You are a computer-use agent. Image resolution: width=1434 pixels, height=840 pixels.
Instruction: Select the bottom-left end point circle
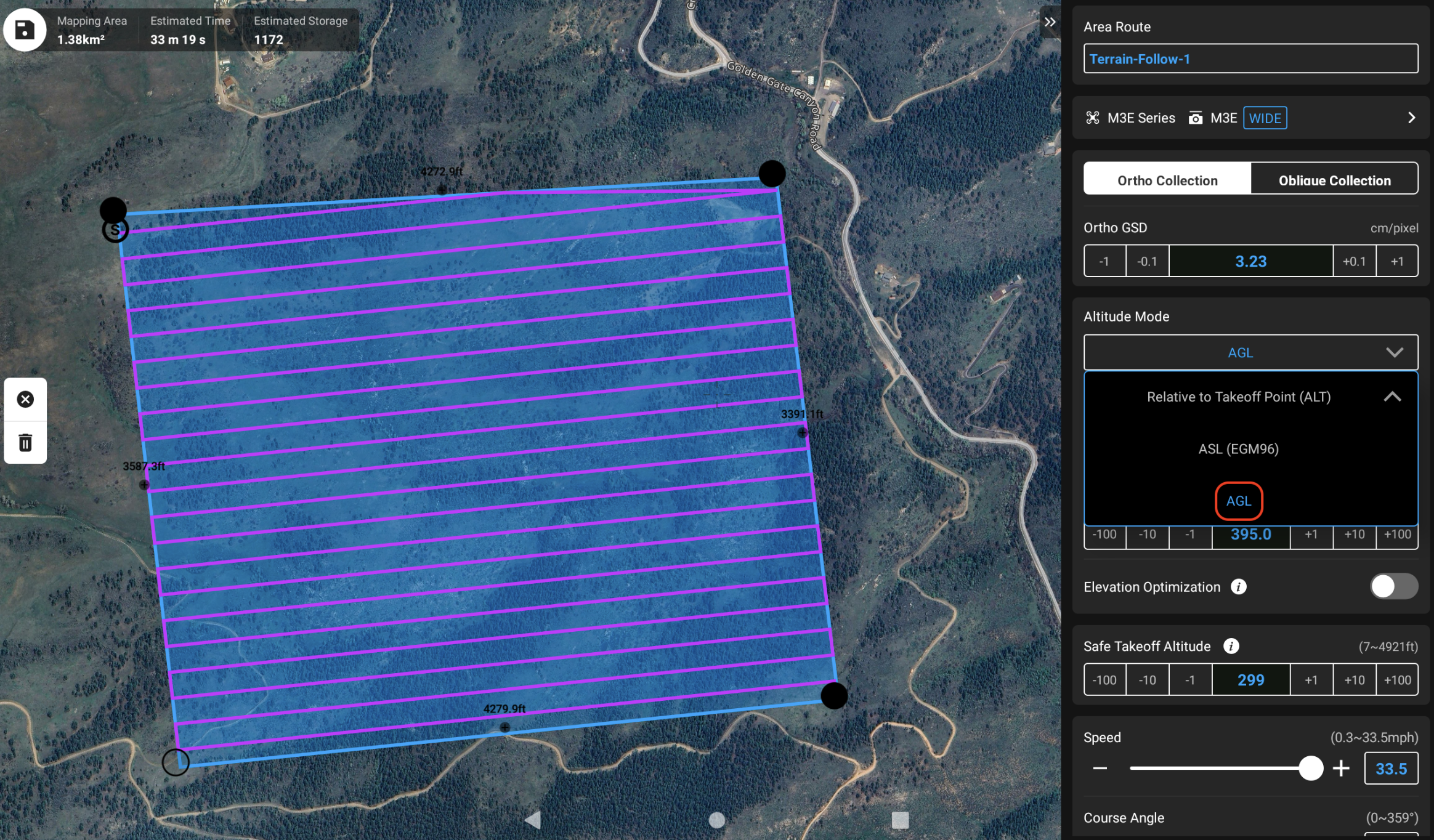pyautogui.click(x=176, y=762)
